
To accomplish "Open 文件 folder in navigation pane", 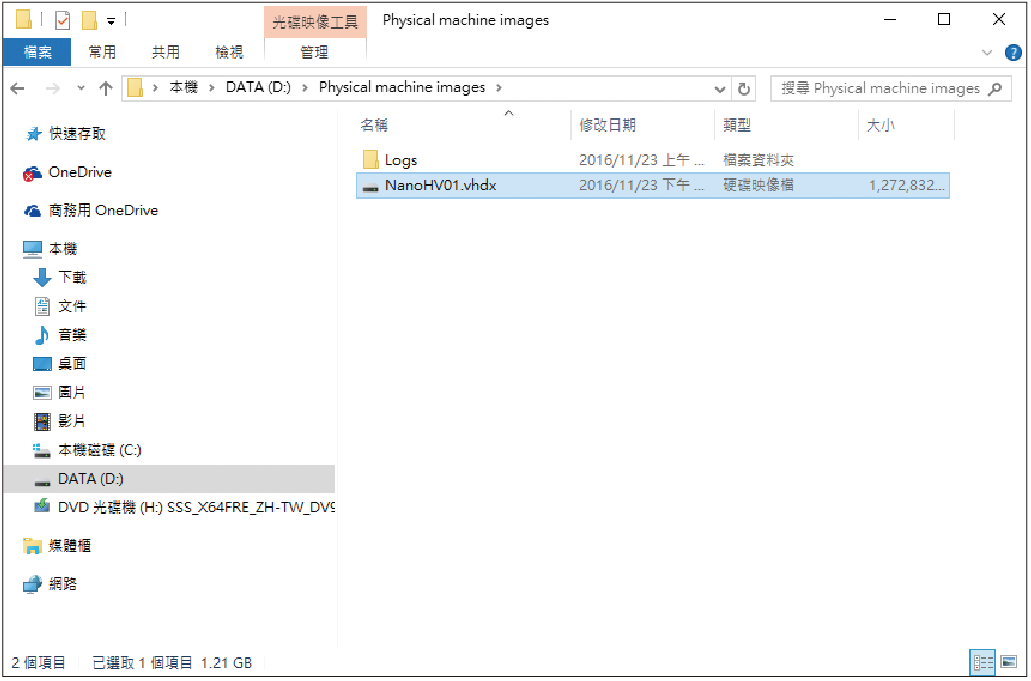I will pos(72,306).
